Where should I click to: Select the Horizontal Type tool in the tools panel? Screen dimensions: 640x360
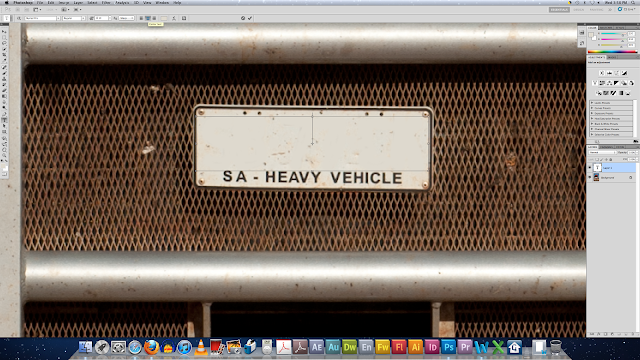coord(4,120)
